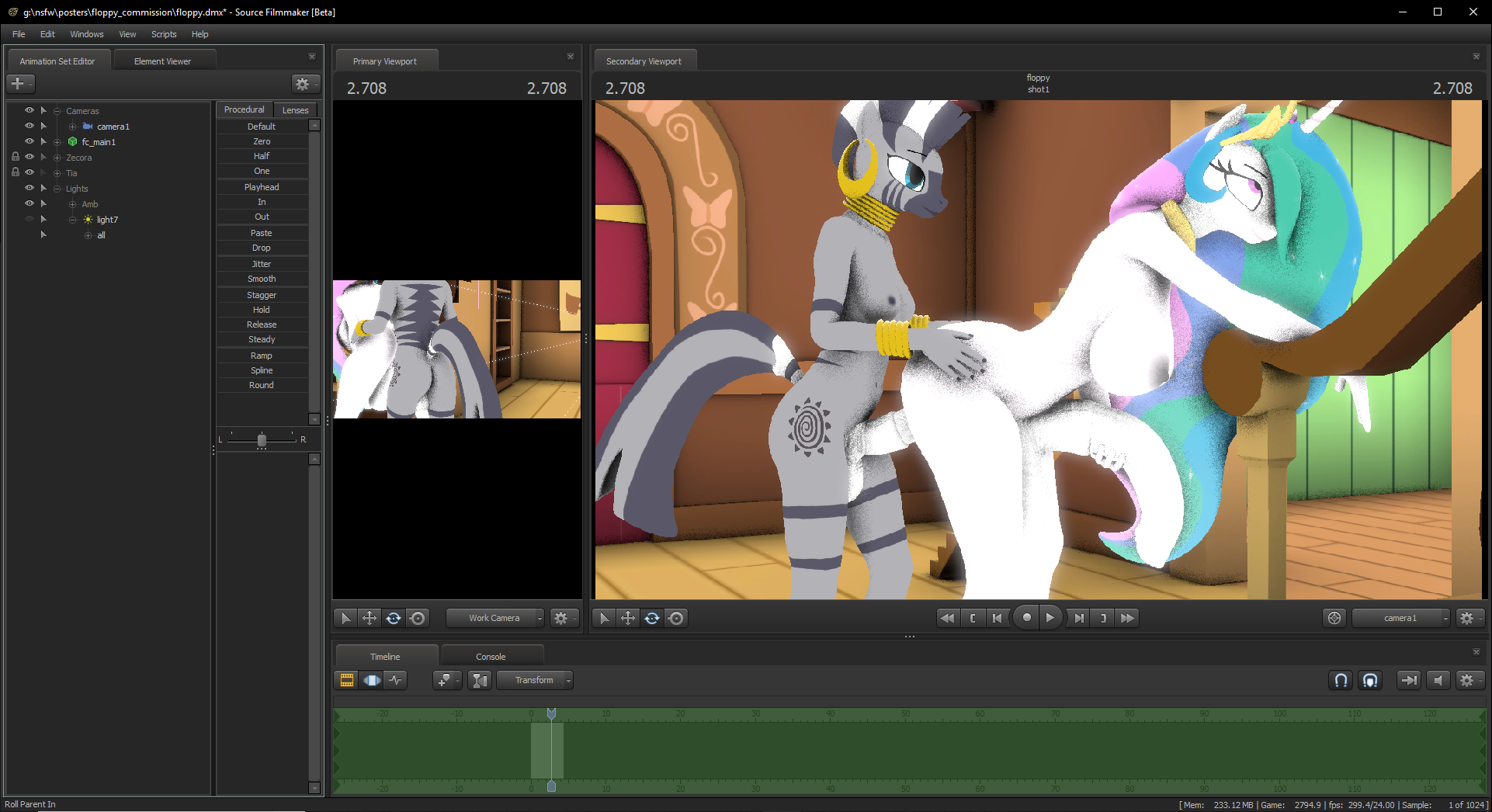Toggle the eye icon for fc_main1

29,141
